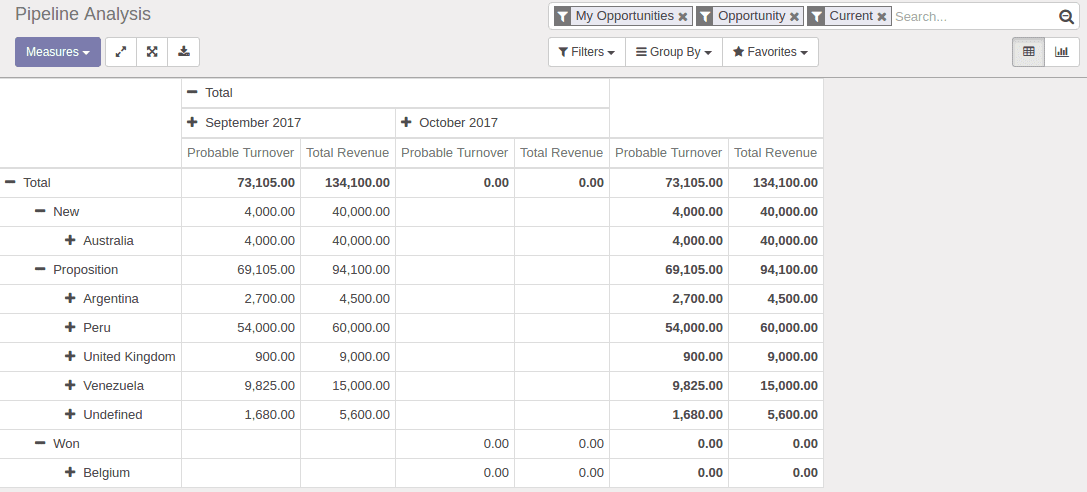
Task: Click the search magnifier icon
Action: pyautogui.click(x=1066, y=17)
